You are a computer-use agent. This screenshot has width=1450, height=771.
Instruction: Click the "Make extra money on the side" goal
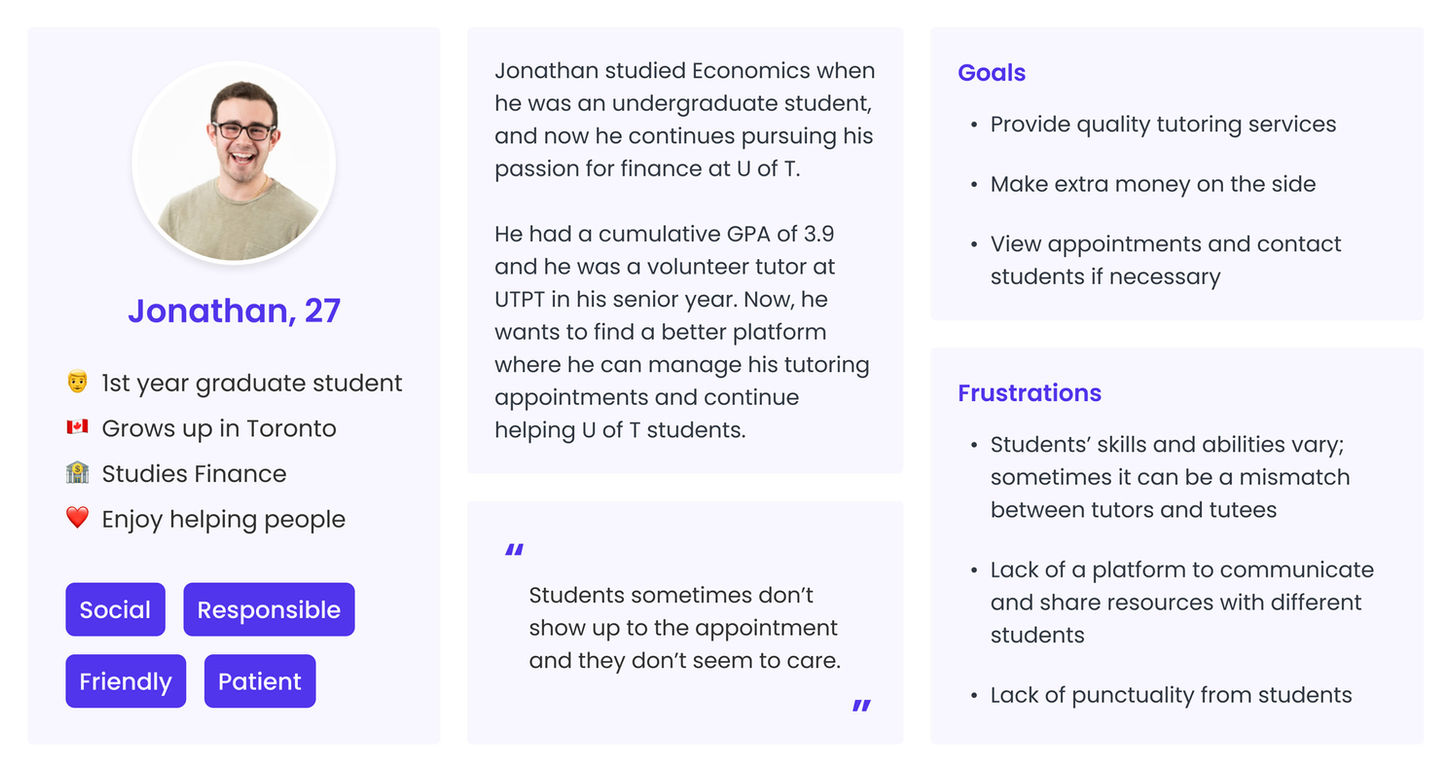coord(1152,184)
